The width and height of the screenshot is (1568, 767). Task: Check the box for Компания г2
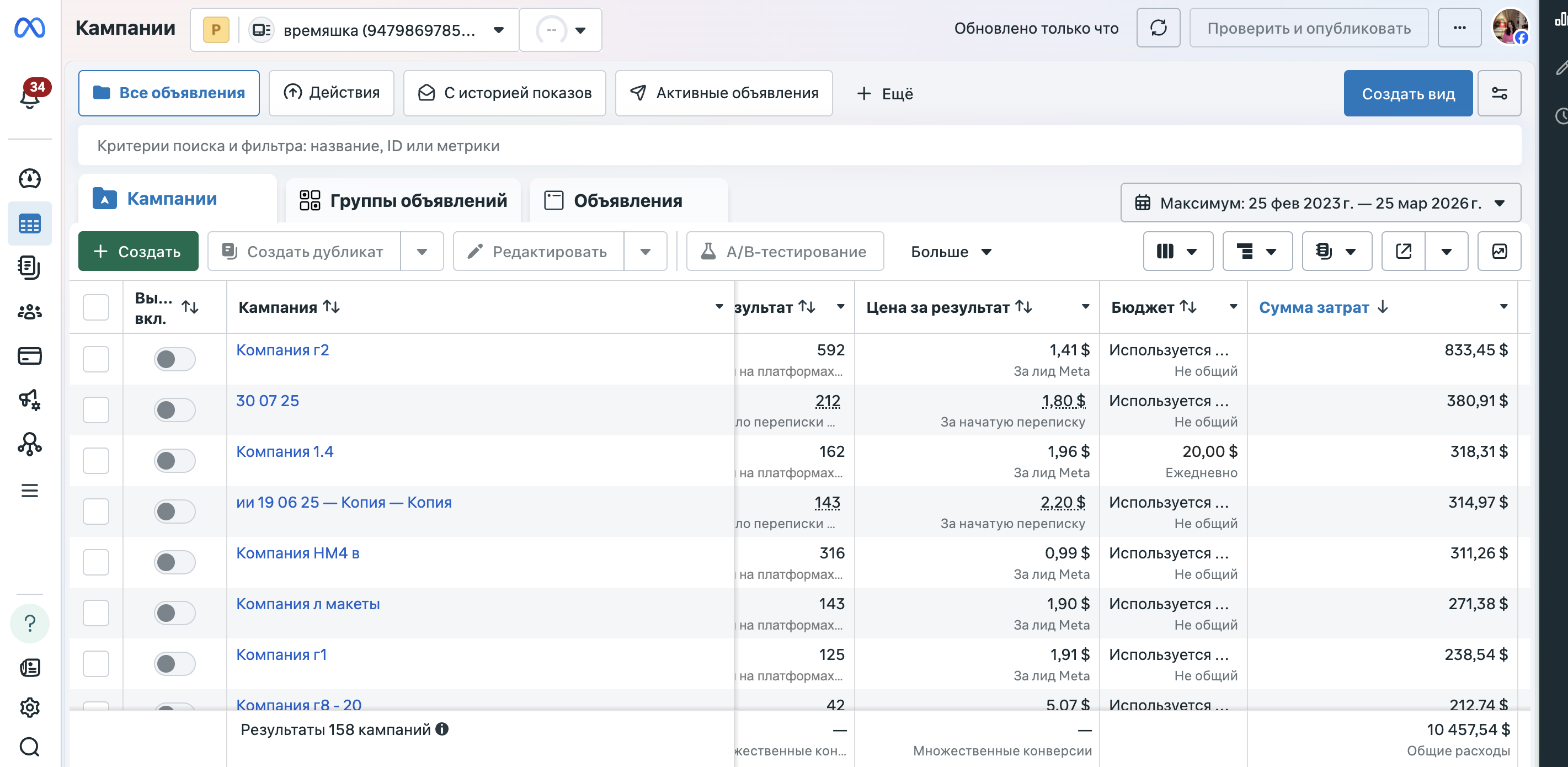[95, 359]
